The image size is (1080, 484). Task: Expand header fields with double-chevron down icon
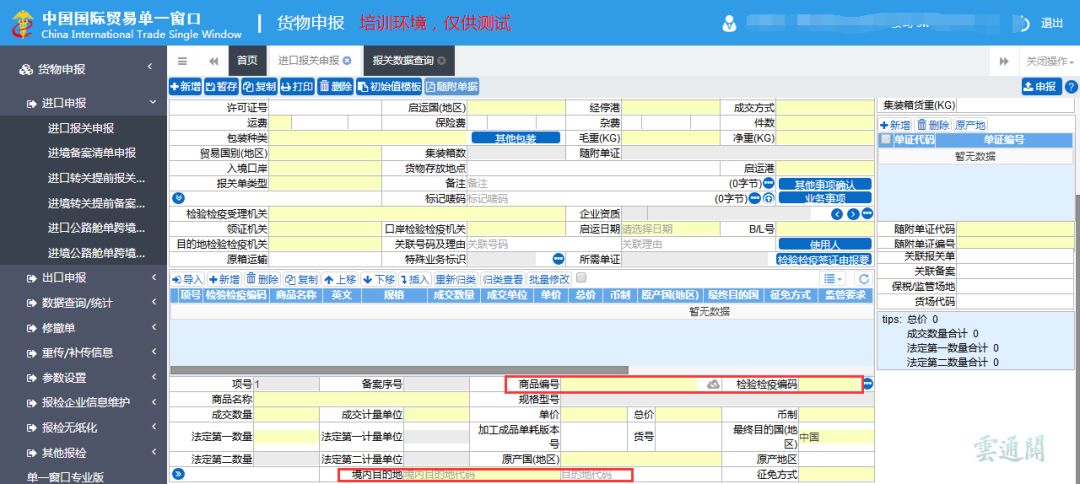pyautogui.click(x=178, y=198)
